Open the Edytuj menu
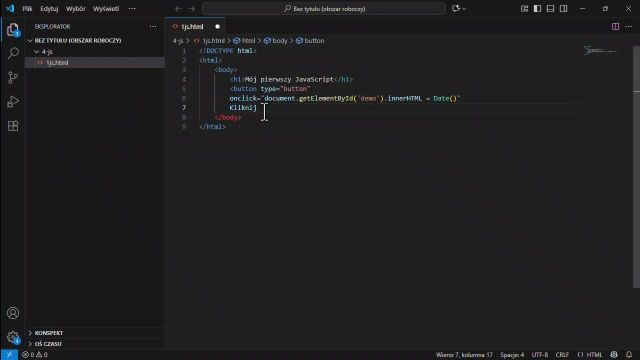This screenshot has height=360, width=640. pyautogui.click(x=49, y=9)
